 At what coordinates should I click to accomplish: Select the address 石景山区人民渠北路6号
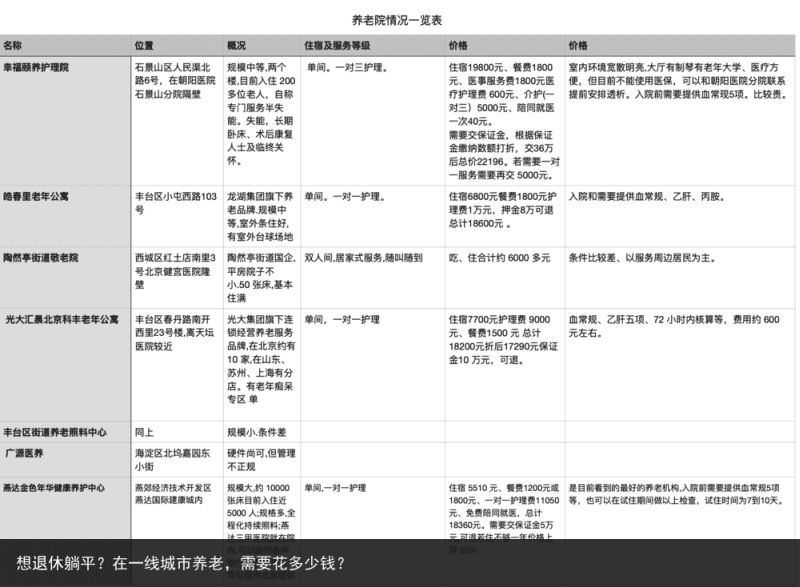click(x=172, y=74)
